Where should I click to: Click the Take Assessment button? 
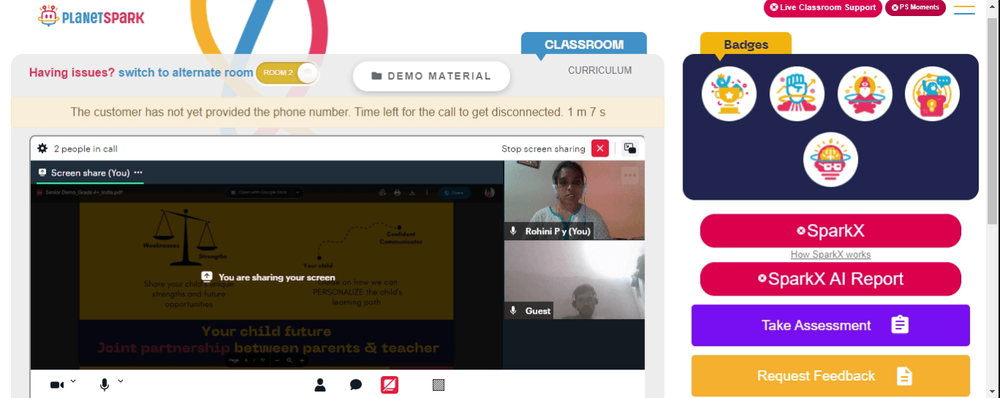click(x=830, y=325)
